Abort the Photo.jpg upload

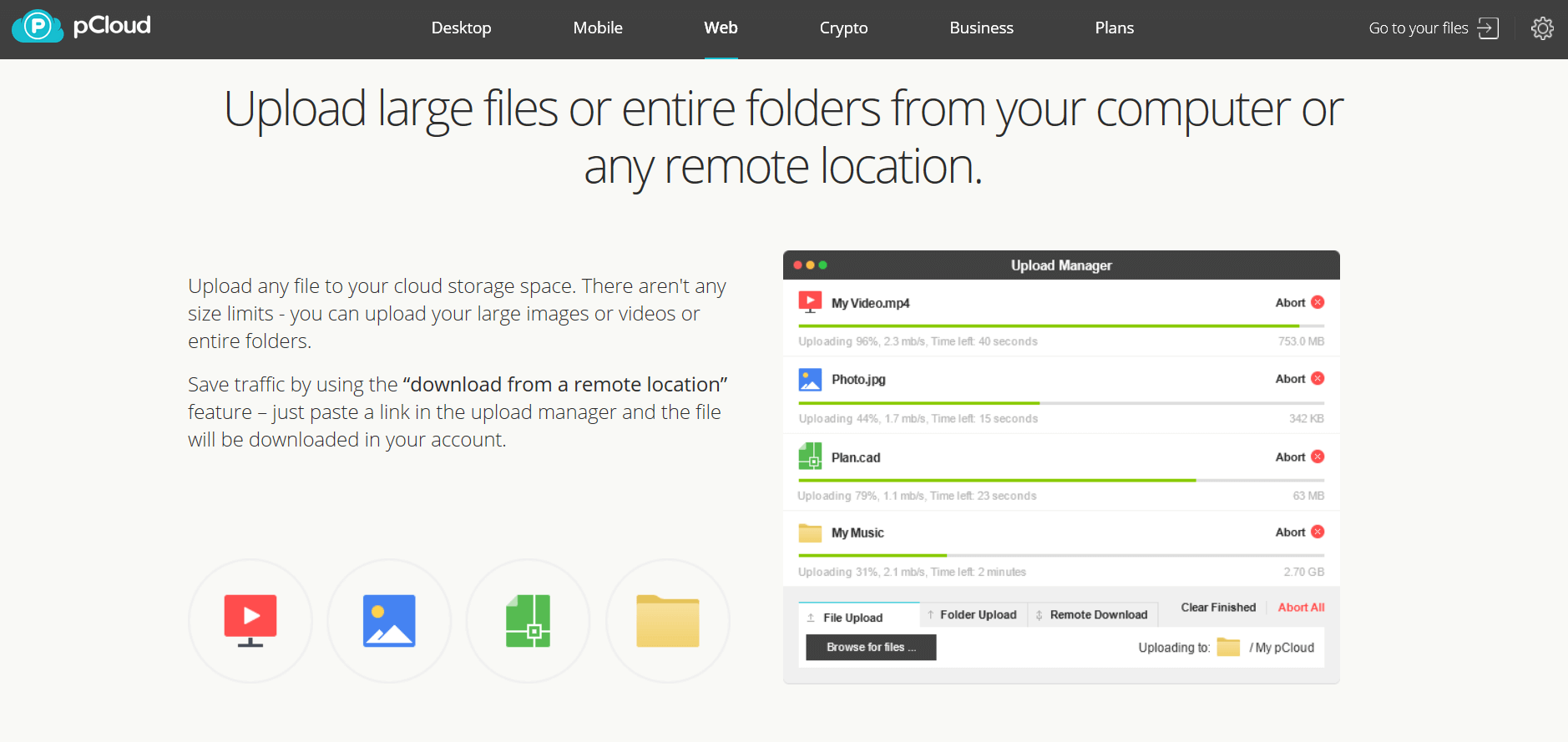(x=1300, y=379)
